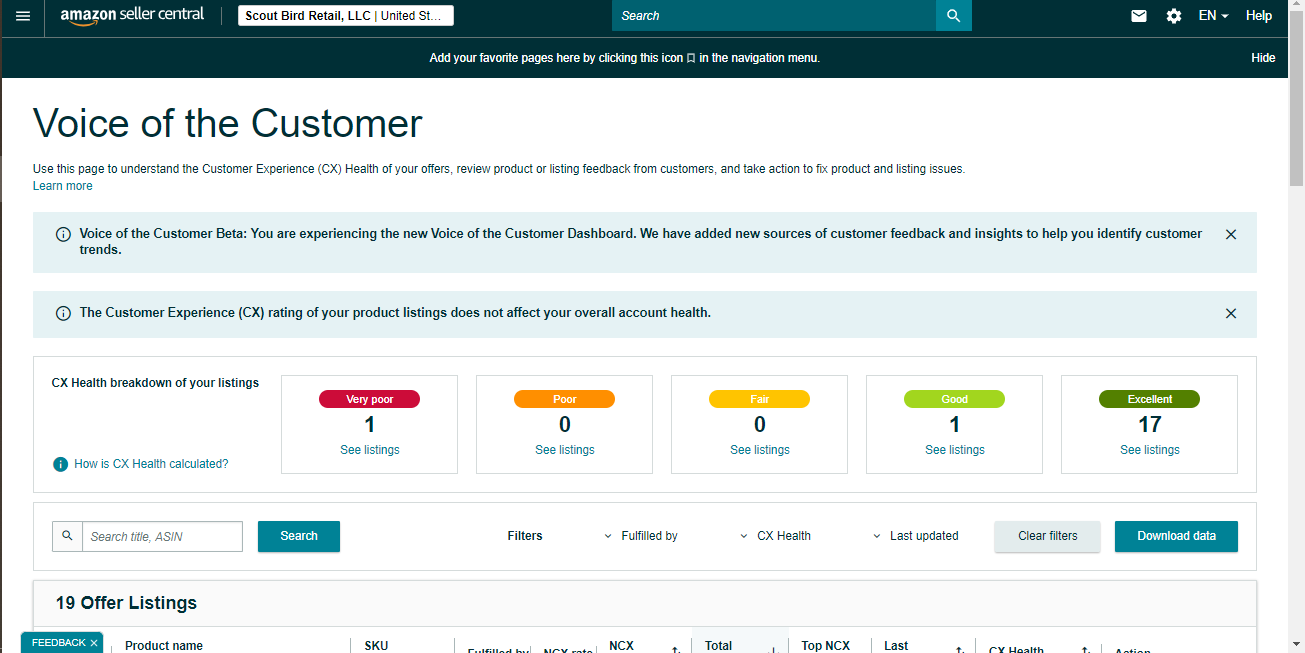Click the Product name column header
The height and width of the screenshot is (653, 1305).
click(164, 646)
